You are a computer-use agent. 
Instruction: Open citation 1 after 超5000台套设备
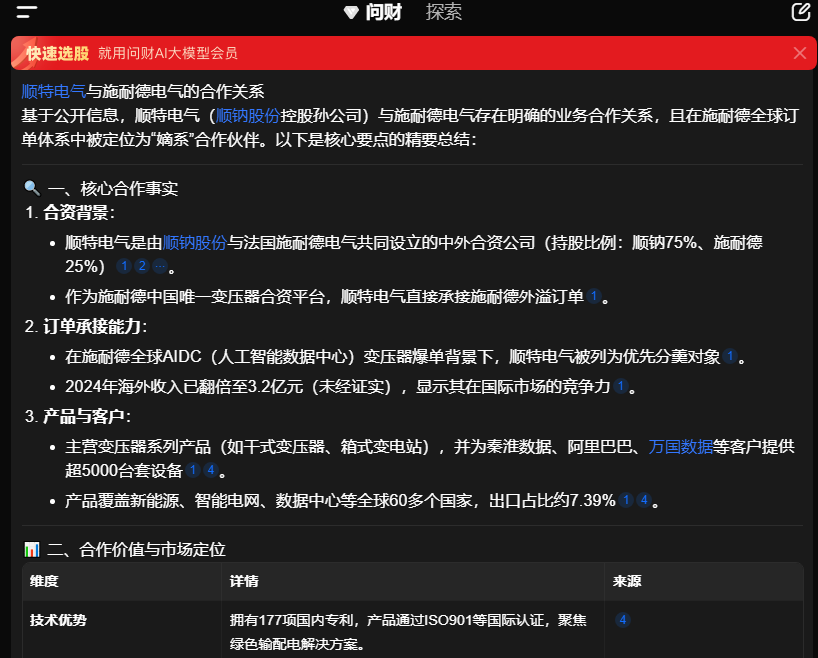(193, 470)
